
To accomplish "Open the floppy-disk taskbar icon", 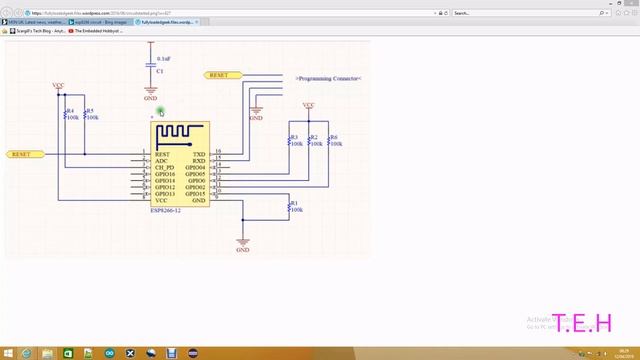I will [172, 353].
